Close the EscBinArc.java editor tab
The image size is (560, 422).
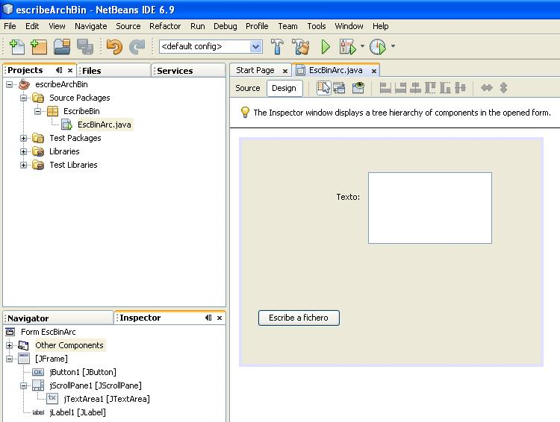374,71
